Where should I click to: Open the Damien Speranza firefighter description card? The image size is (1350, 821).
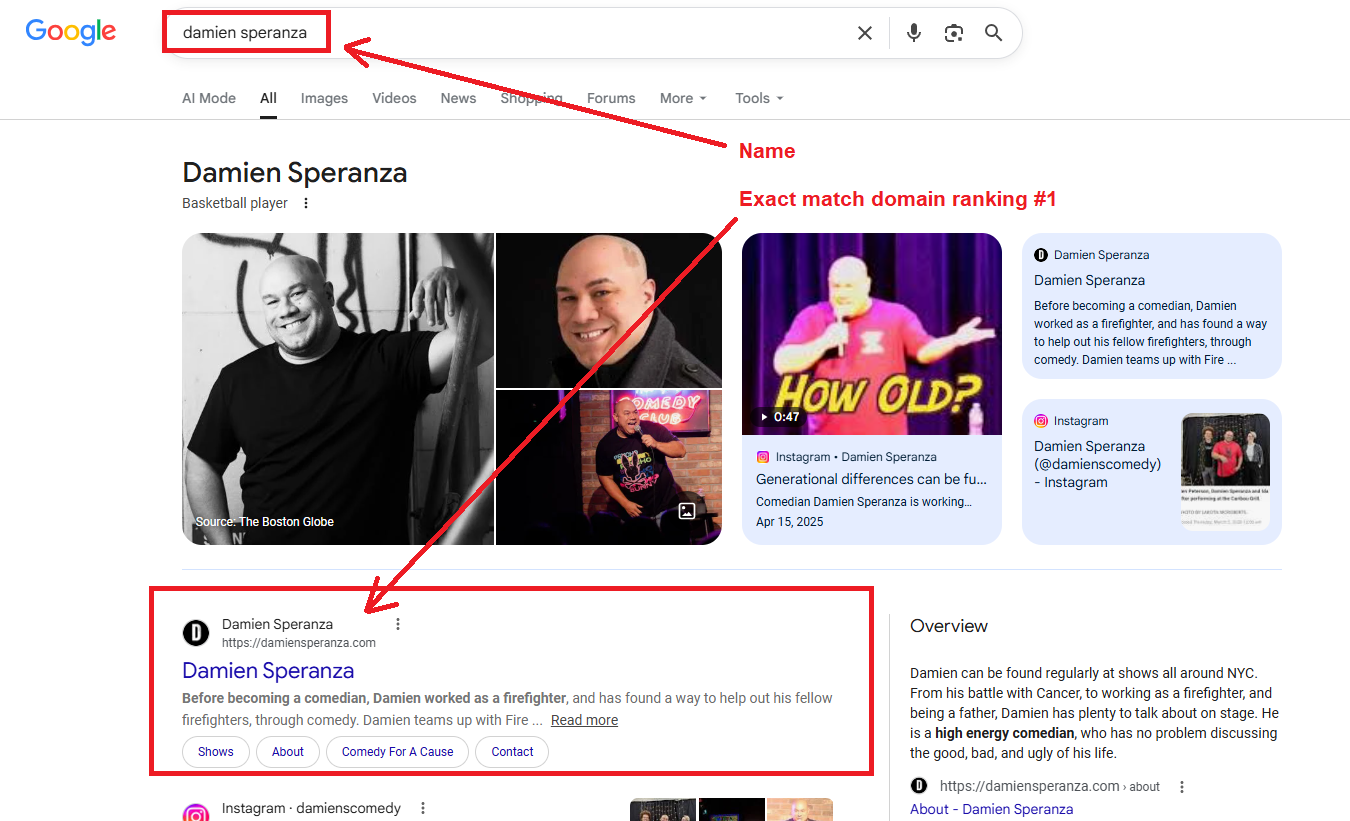point(1152,306)
